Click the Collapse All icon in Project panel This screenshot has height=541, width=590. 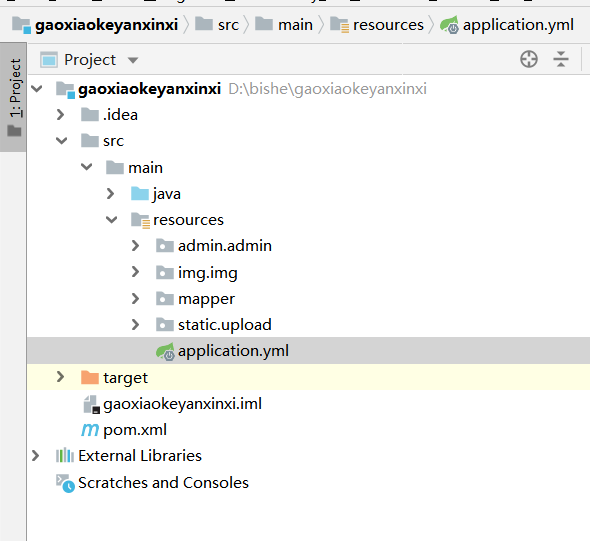pyautogui.click(x=561, y=59)
